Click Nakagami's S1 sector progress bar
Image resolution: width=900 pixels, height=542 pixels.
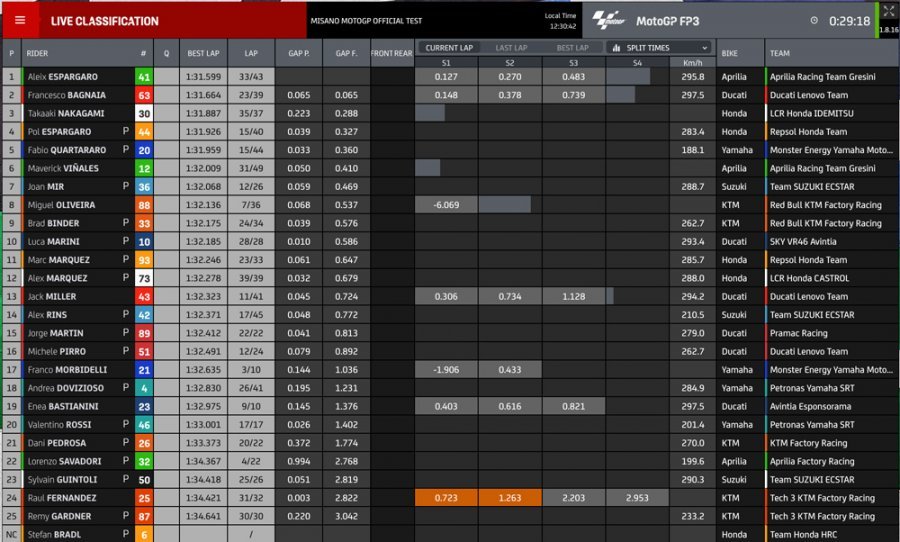point(430,113)
